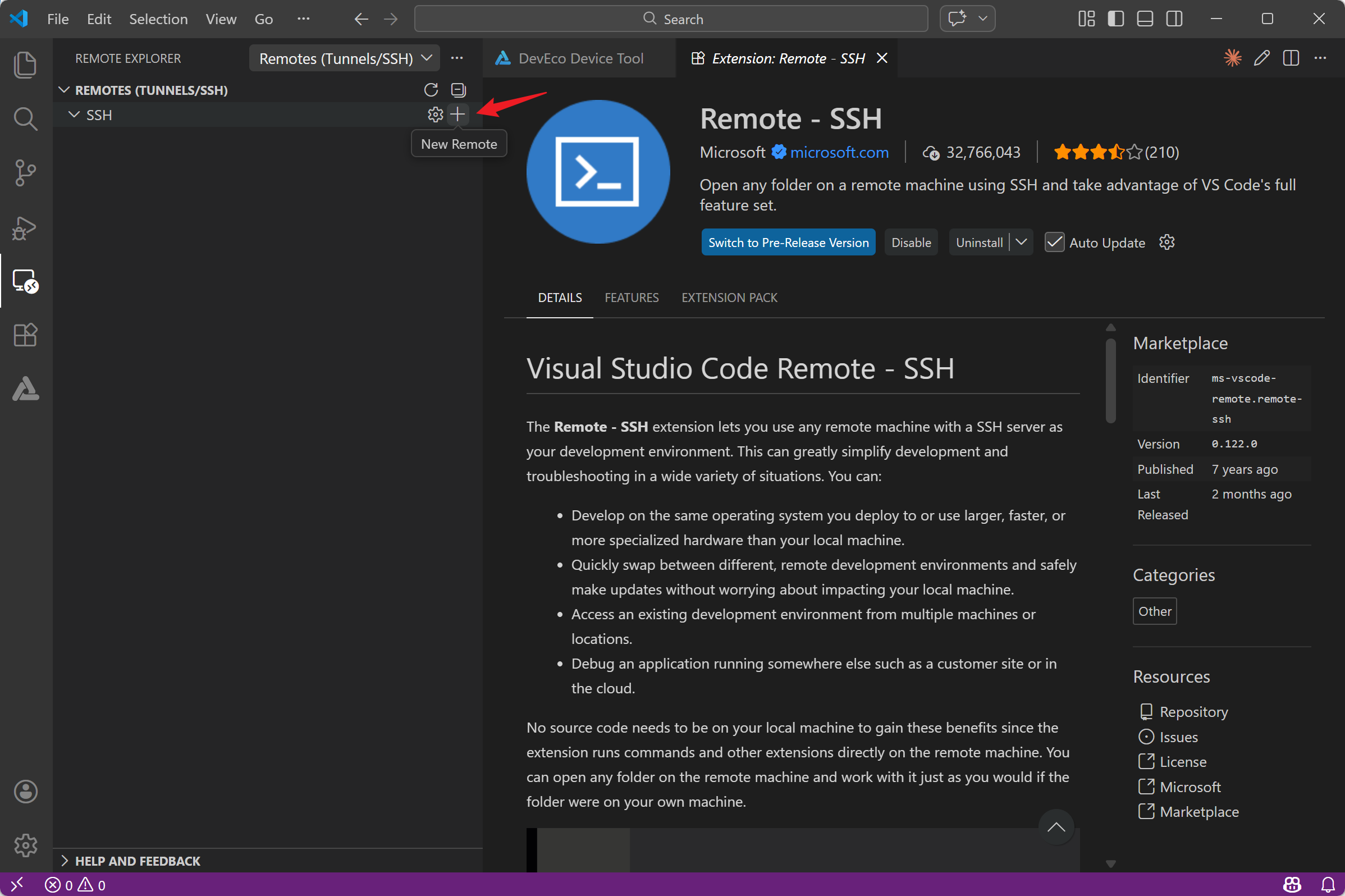
Task: Toggle Primary Side Bar visibility
Action: coord(1115,19)
